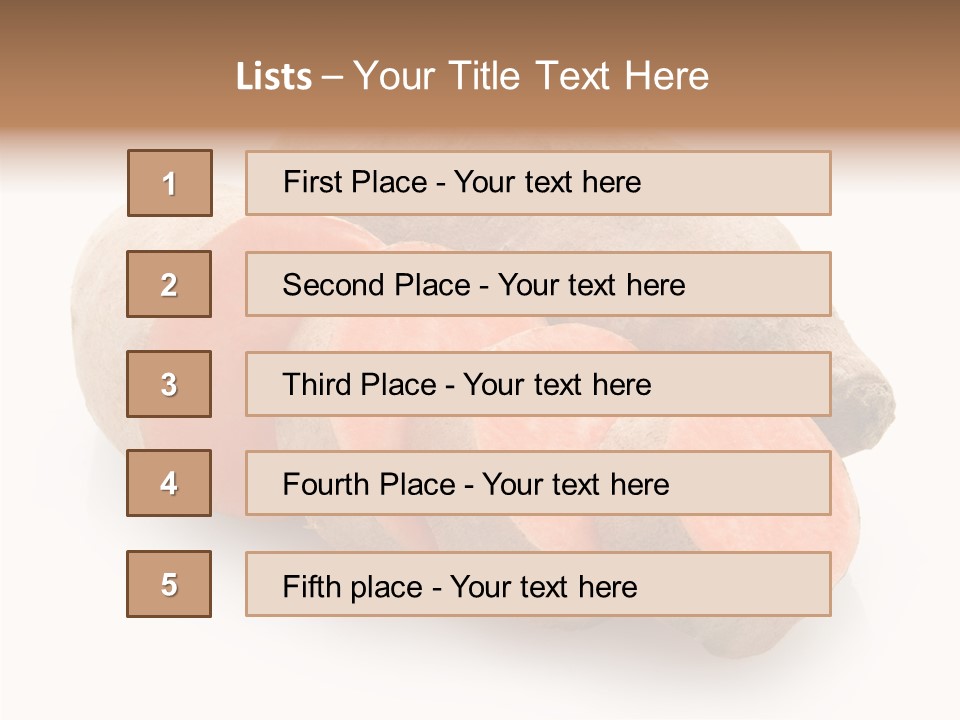960x720 pixels.
Task: Click the number 3 box
Action: tap(169, 384)
